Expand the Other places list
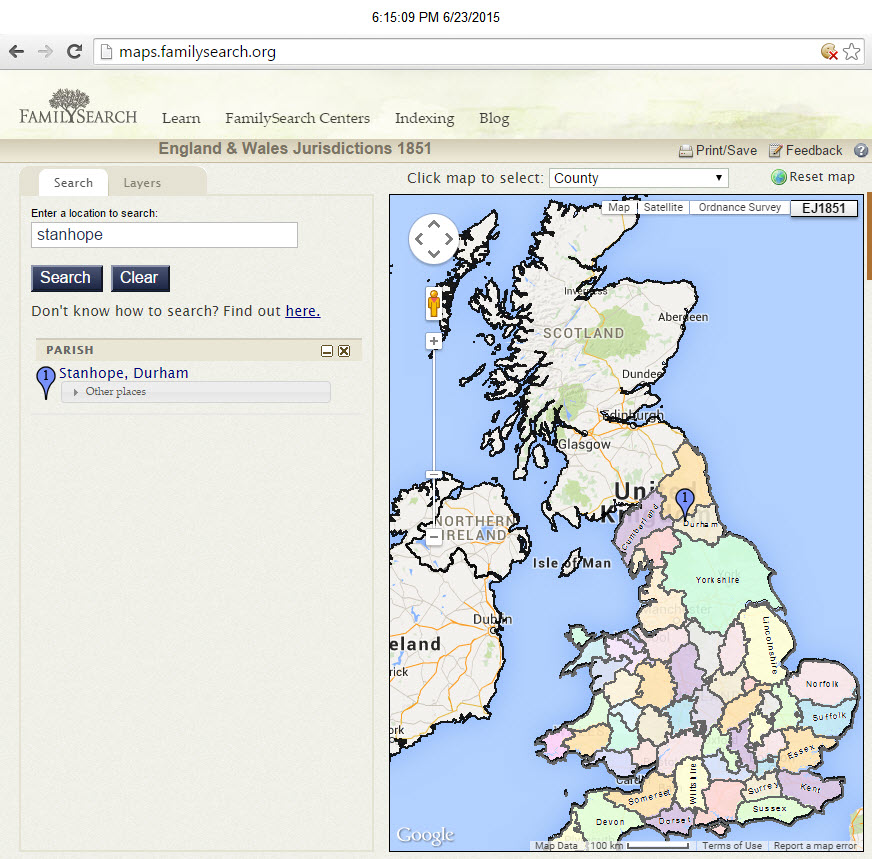 [x=110, y=392]
